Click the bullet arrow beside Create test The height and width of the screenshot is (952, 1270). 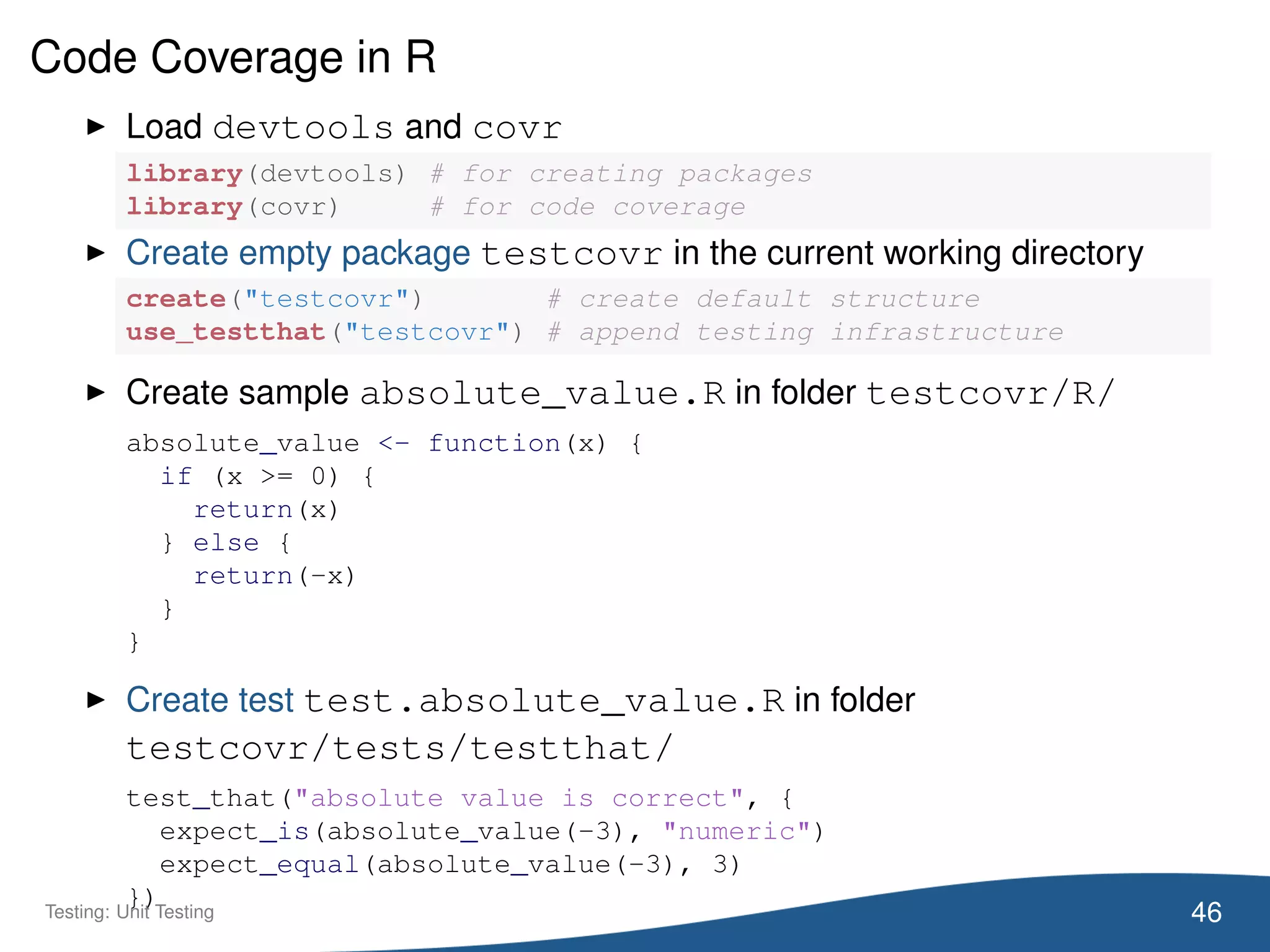coord(96,700)
